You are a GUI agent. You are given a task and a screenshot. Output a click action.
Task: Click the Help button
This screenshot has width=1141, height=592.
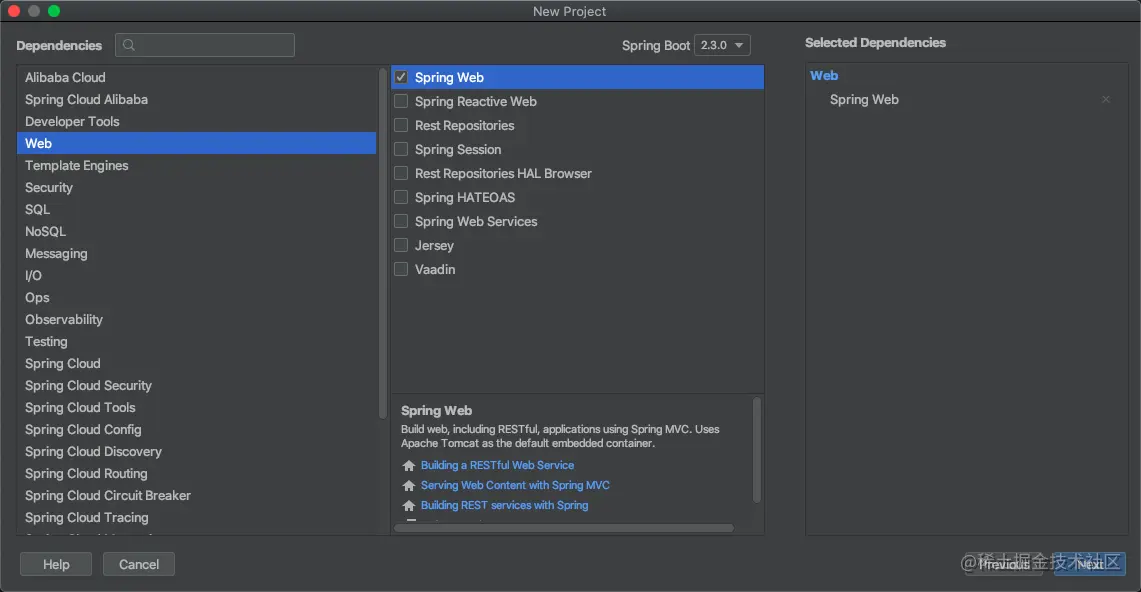click(x=56, y=564)
